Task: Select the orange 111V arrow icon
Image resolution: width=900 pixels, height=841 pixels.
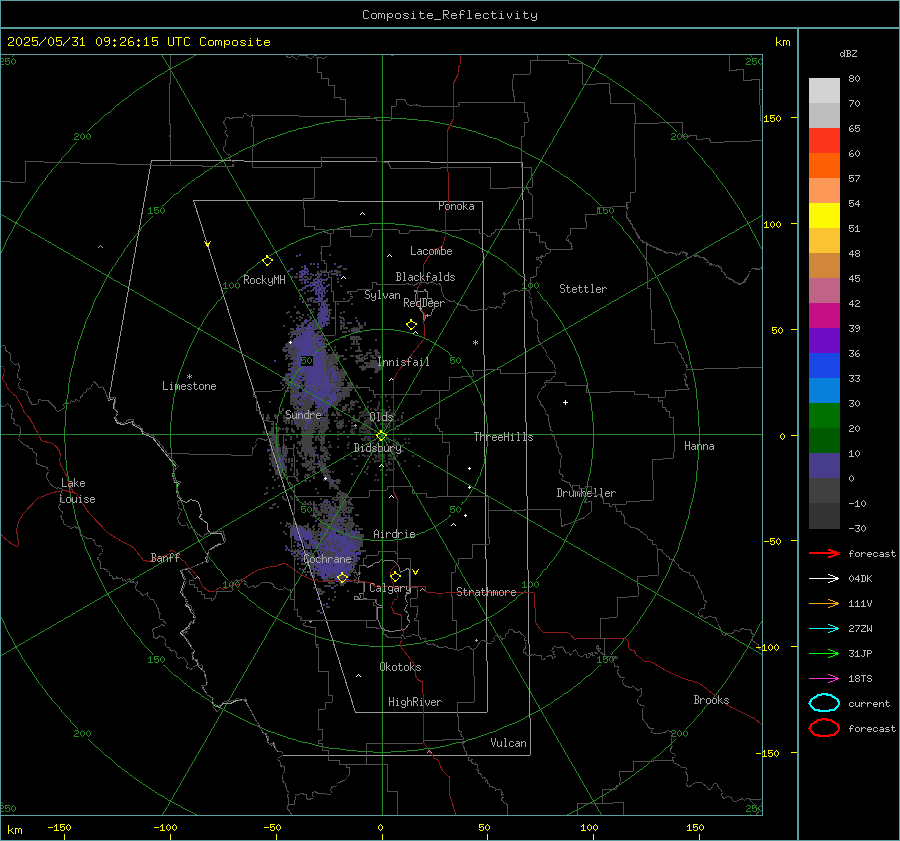Action: [x=824, y=603]
